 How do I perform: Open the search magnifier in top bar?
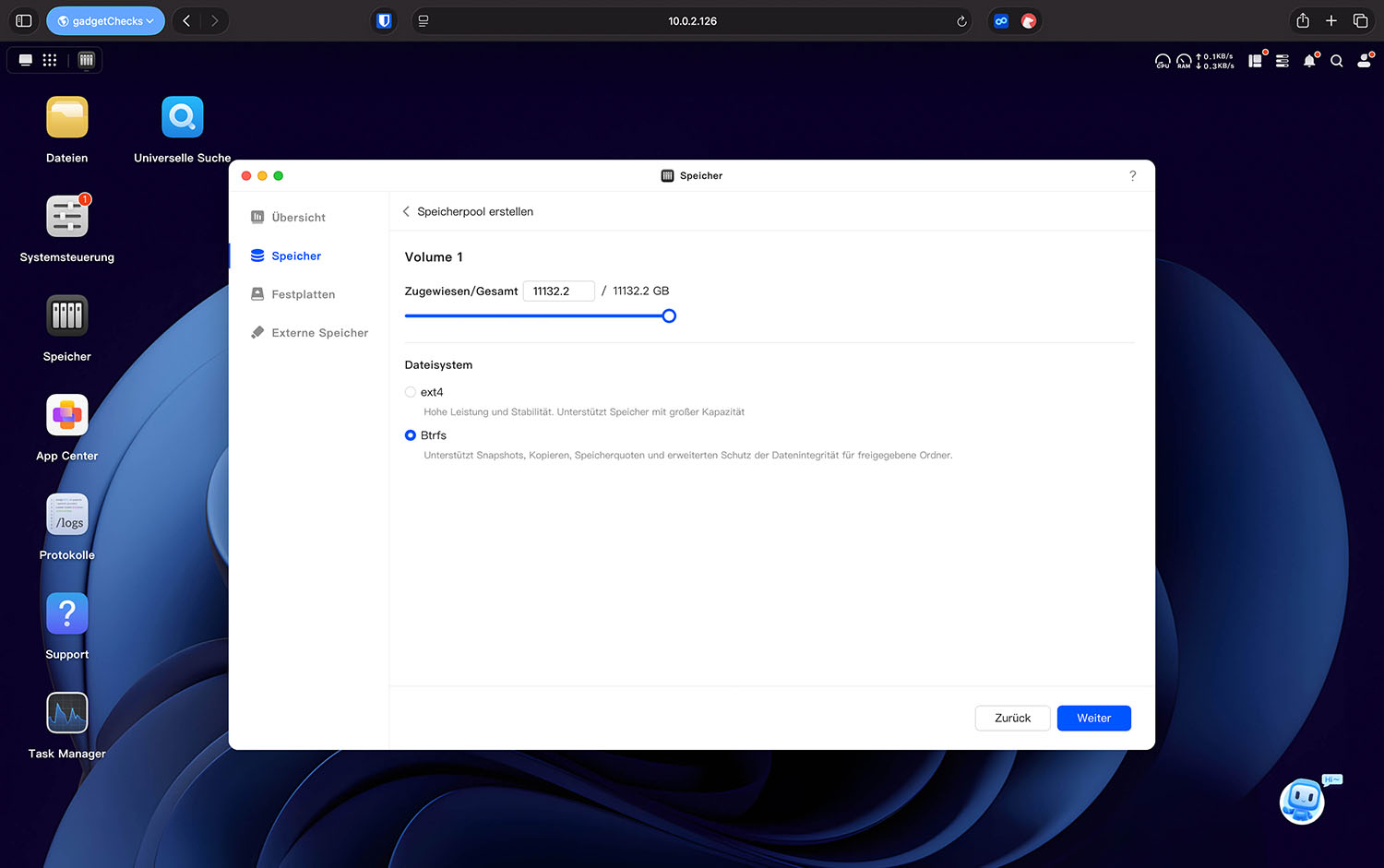click(1336, 61)
